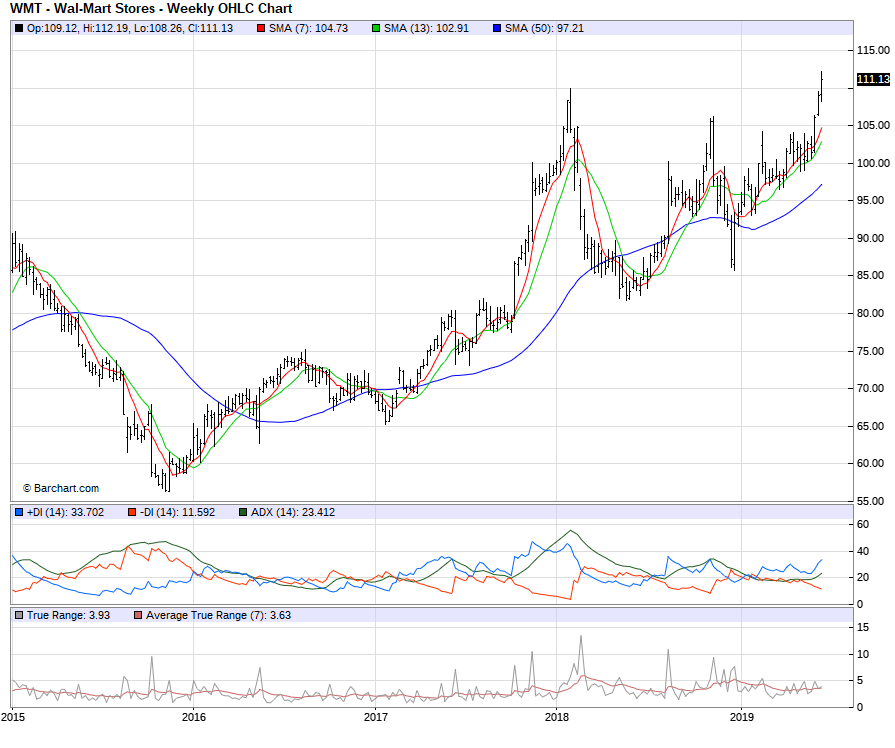This screenshot has height=748, width=895.
Task: Click the "True Range: 3.93" legend text
Action: pyautogui.click(x=68, y=615)
